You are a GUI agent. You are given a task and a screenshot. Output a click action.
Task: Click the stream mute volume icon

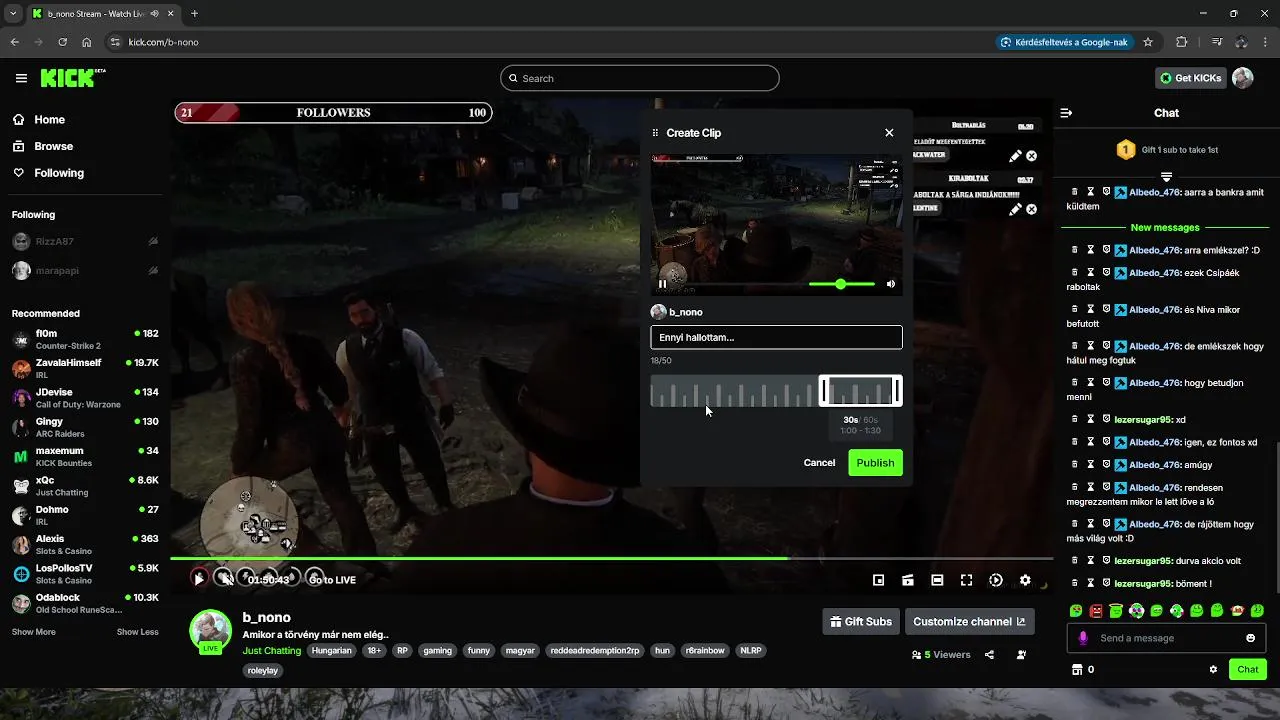click(x=226, y=579)
